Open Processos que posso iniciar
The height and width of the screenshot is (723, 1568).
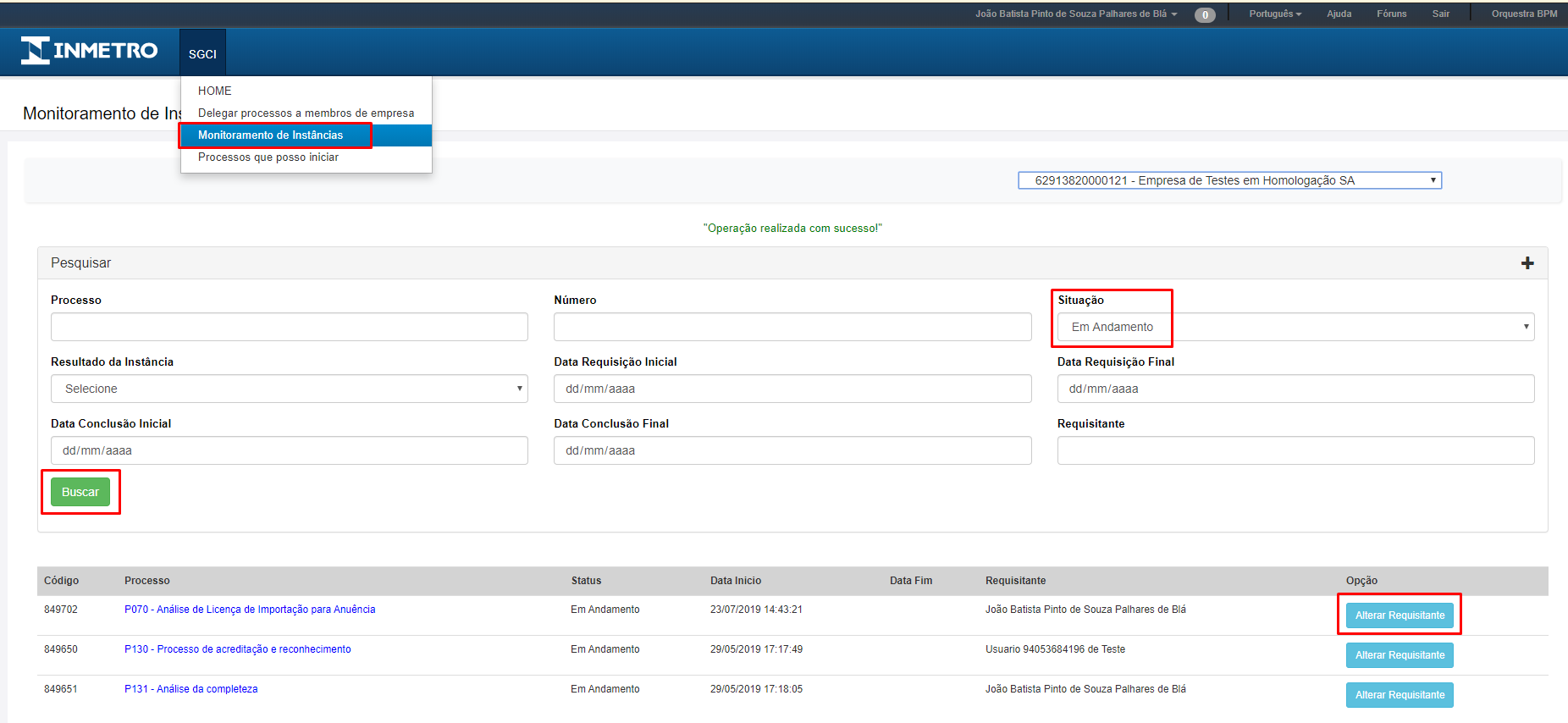(x=268, y=157)
